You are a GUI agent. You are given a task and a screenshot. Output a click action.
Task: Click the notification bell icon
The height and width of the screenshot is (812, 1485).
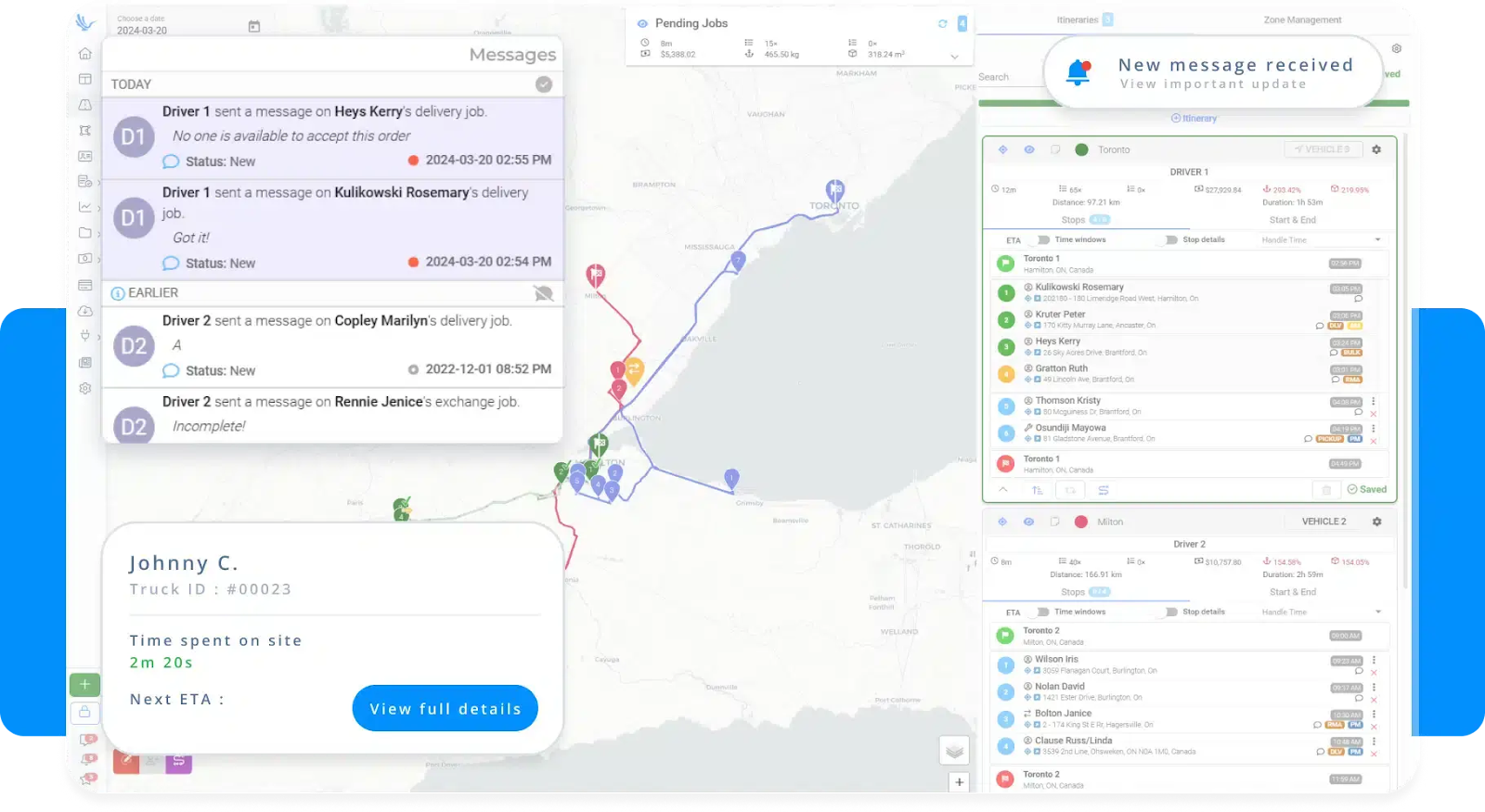tap(1078, 72)
